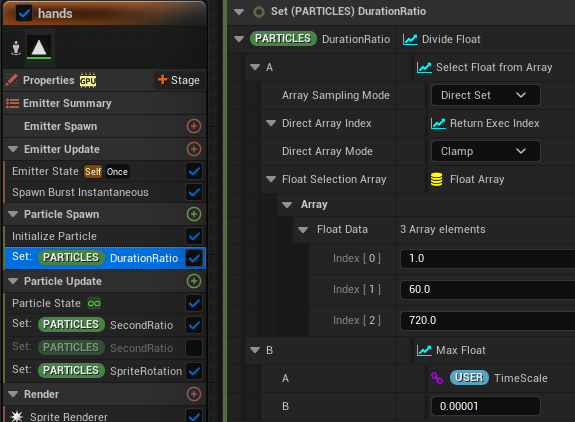This screenshot has height=422, width=575.
Task: Click the Index 1 value field 60.0
Action: pos(487,290)
